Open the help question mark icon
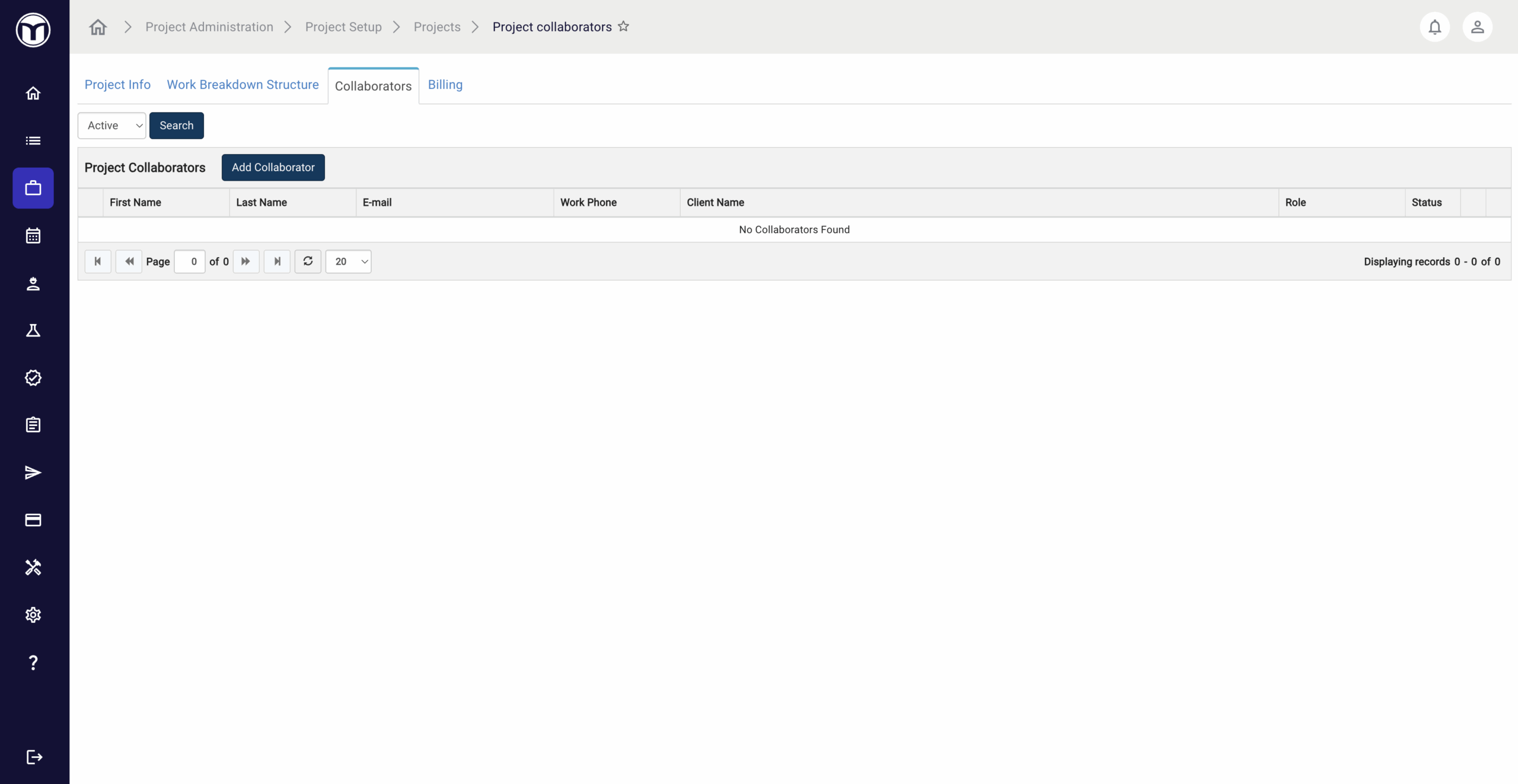Image resolution: width=1518 pixels, height=784 pixels. coord(33,663)
